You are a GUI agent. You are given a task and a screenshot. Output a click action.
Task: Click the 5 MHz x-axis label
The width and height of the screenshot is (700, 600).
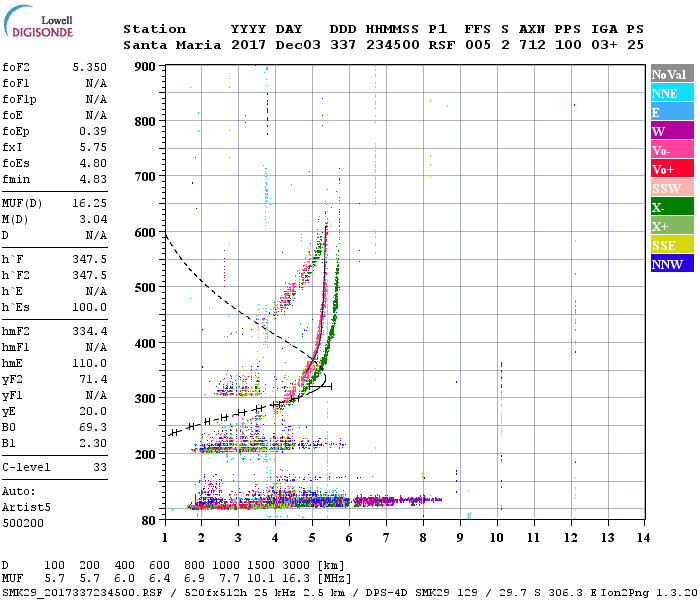tap(312, 538)
